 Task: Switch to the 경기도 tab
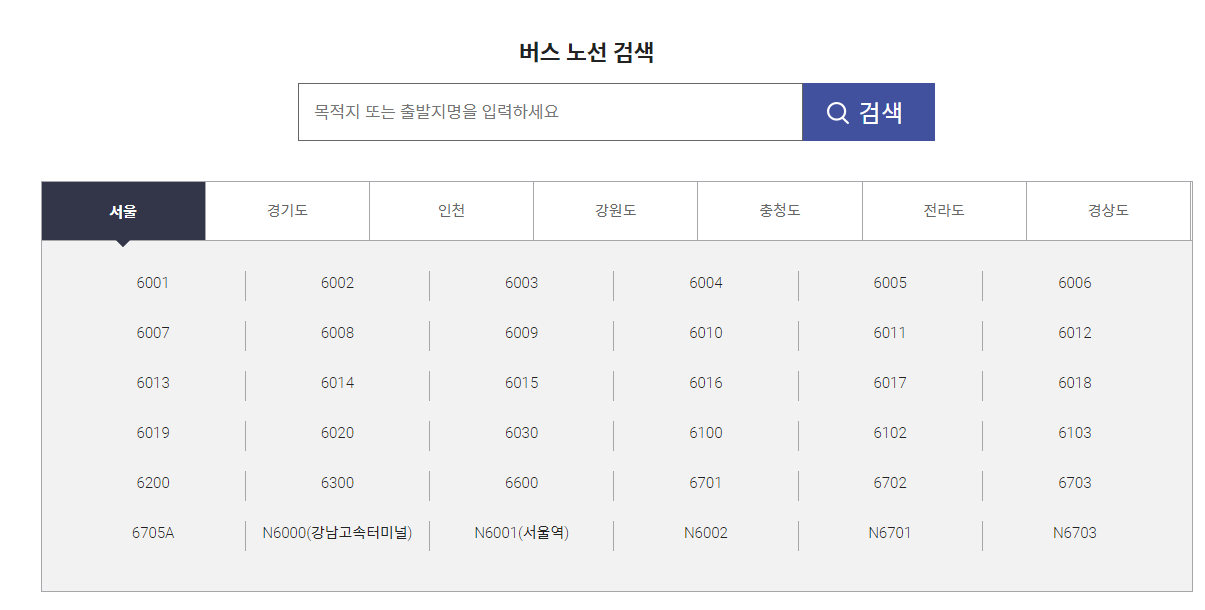287,211
